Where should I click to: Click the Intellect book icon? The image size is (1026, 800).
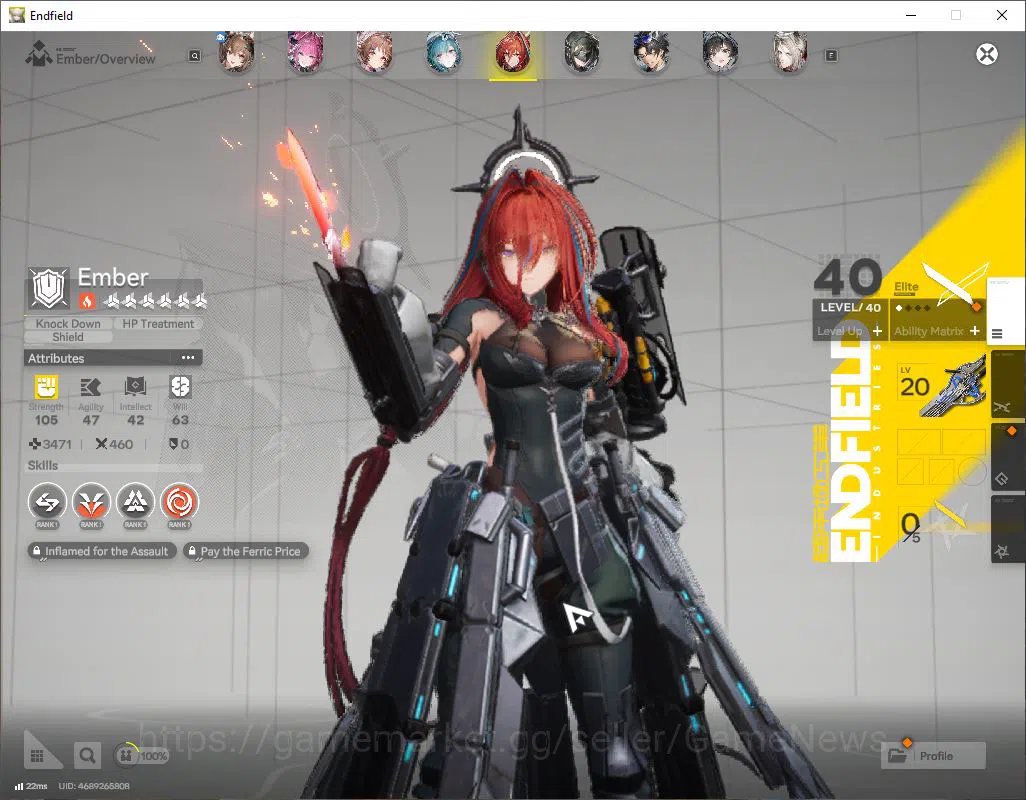135,387
